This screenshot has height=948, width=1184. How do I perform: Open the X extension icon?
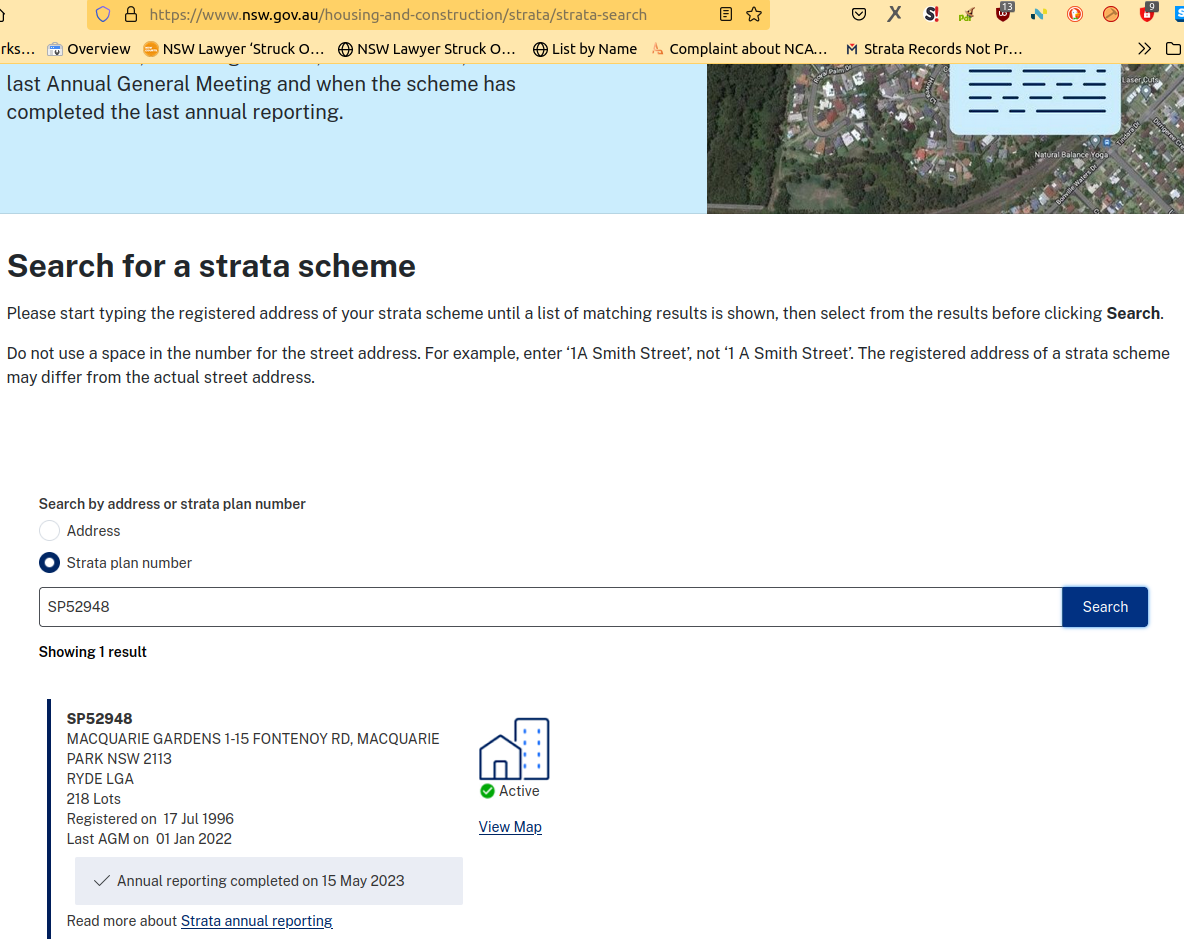(x=895, y=14)
